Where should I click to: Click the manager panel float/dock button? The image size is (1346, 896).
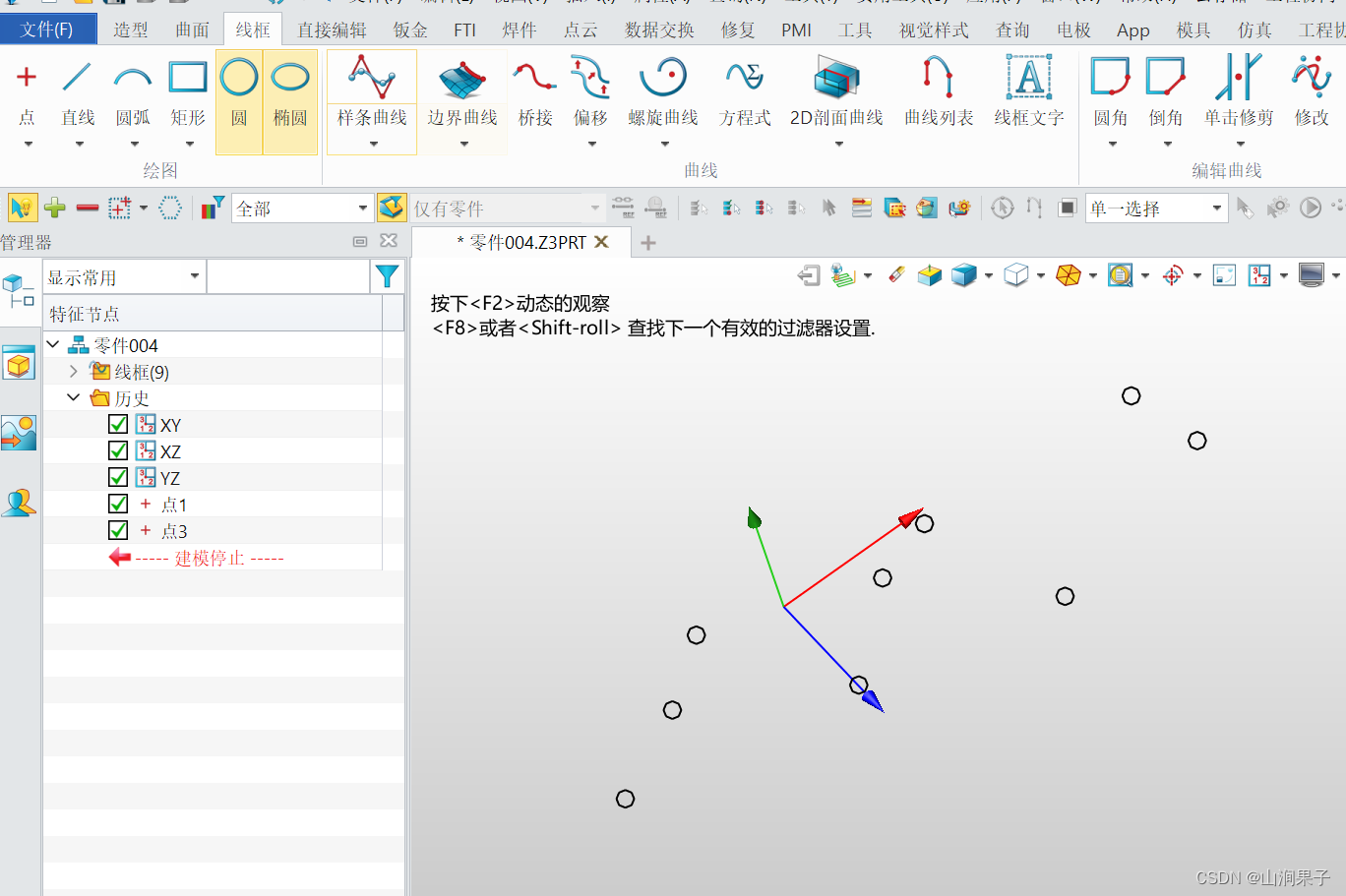coord(360,241)
